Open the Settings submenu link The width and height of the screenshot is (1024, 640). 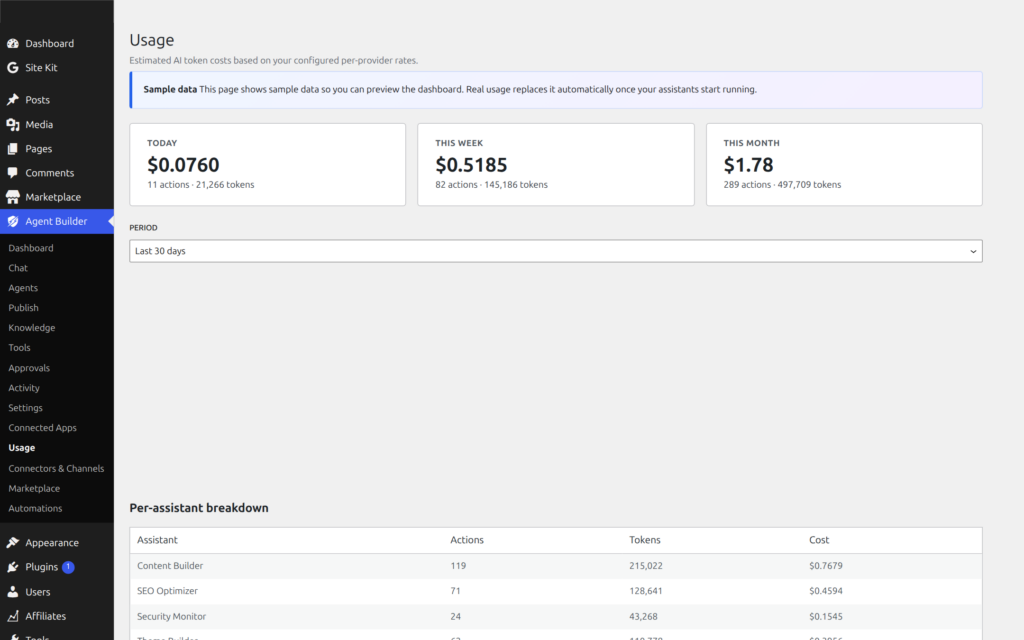25,408
